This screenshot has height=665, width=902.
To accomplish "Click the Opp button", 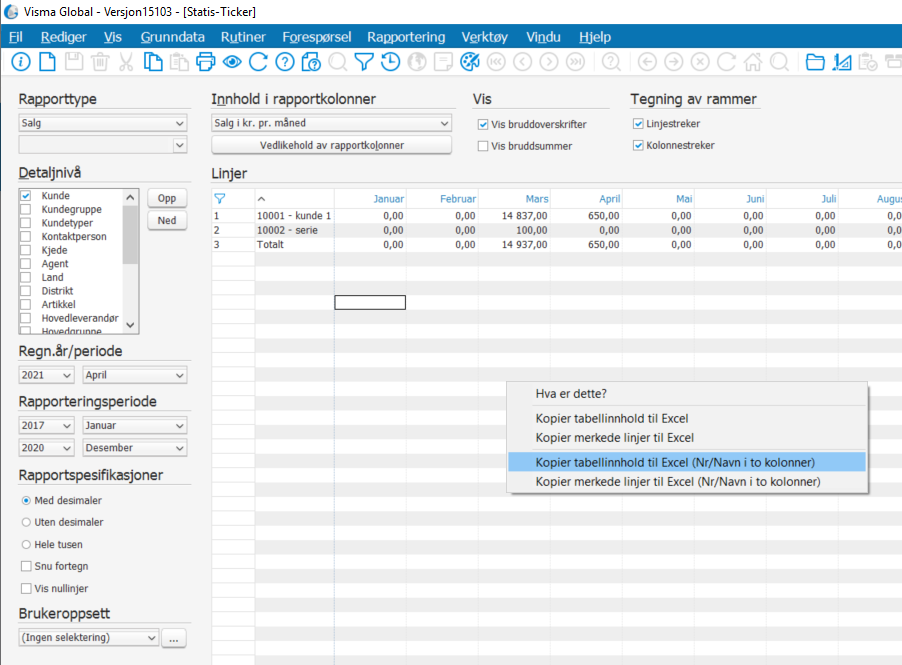I will click(167, 198).
